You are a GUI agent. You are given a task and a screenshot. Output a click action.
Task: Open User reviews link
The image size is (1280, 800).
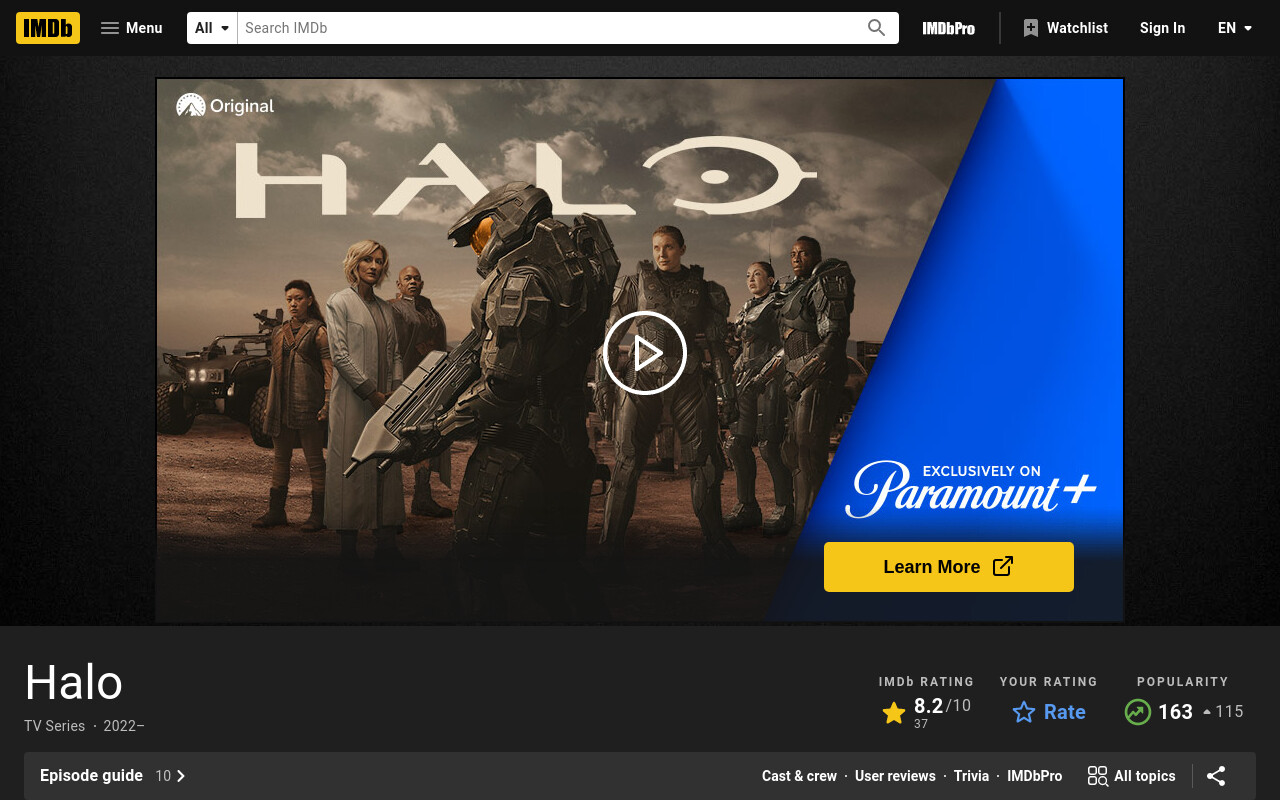[895, 776]
